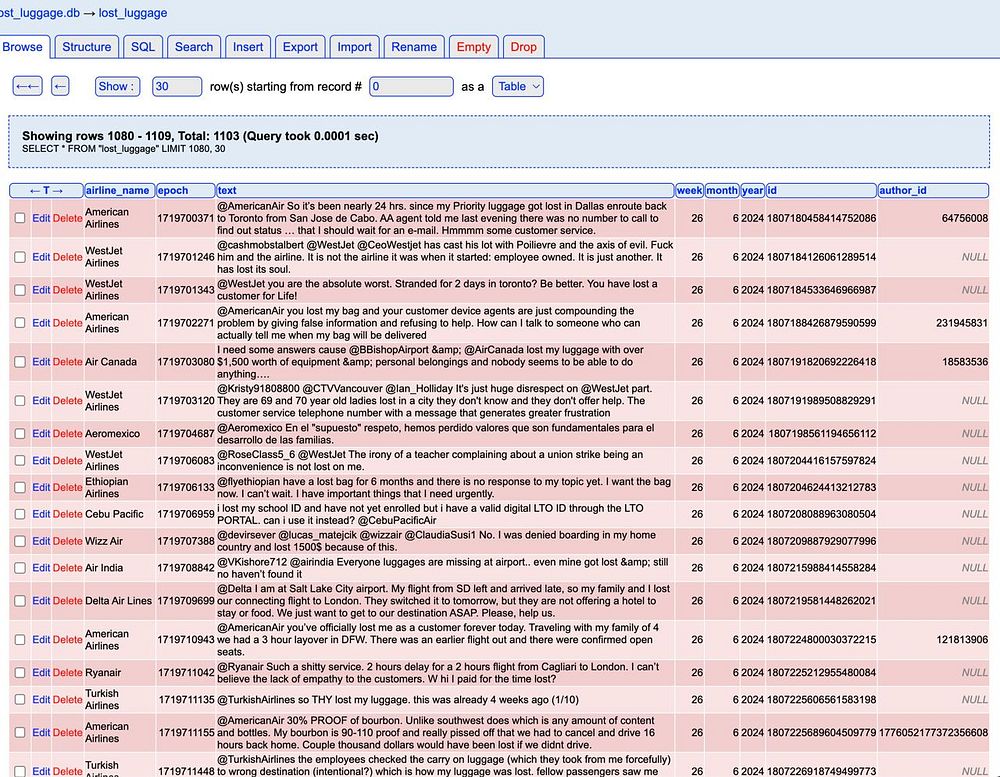Edit the Aeromexico row

41,433
